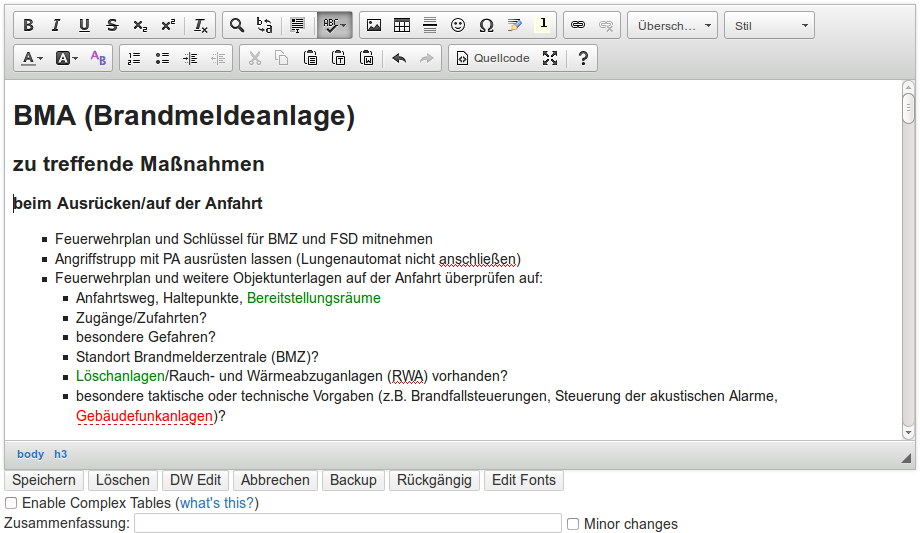Click the strikethrough icon
The width and height of the screenshot is (920, 533).
pyautogui.click(x=112, y=25)
